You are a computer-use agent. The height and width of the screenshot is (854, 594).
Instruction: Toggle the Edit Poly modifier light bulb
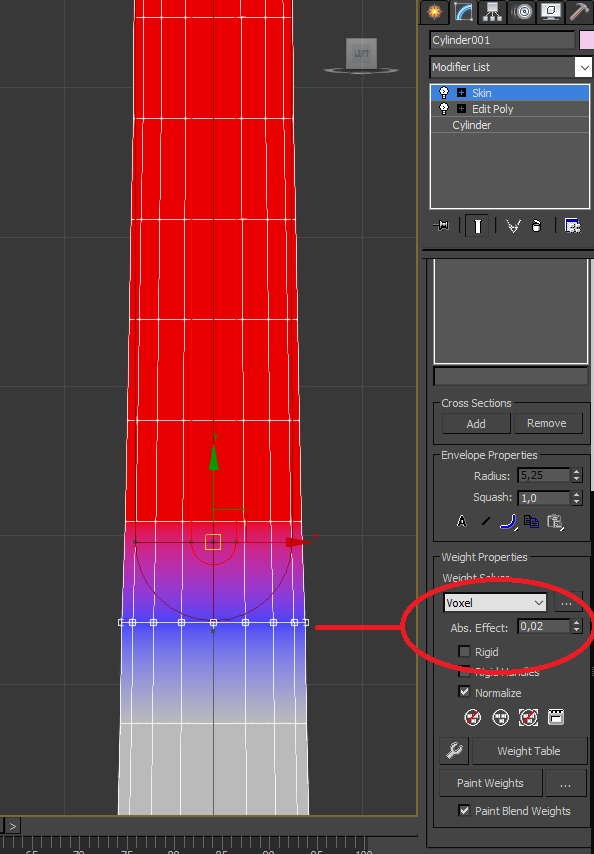point(444,109)
